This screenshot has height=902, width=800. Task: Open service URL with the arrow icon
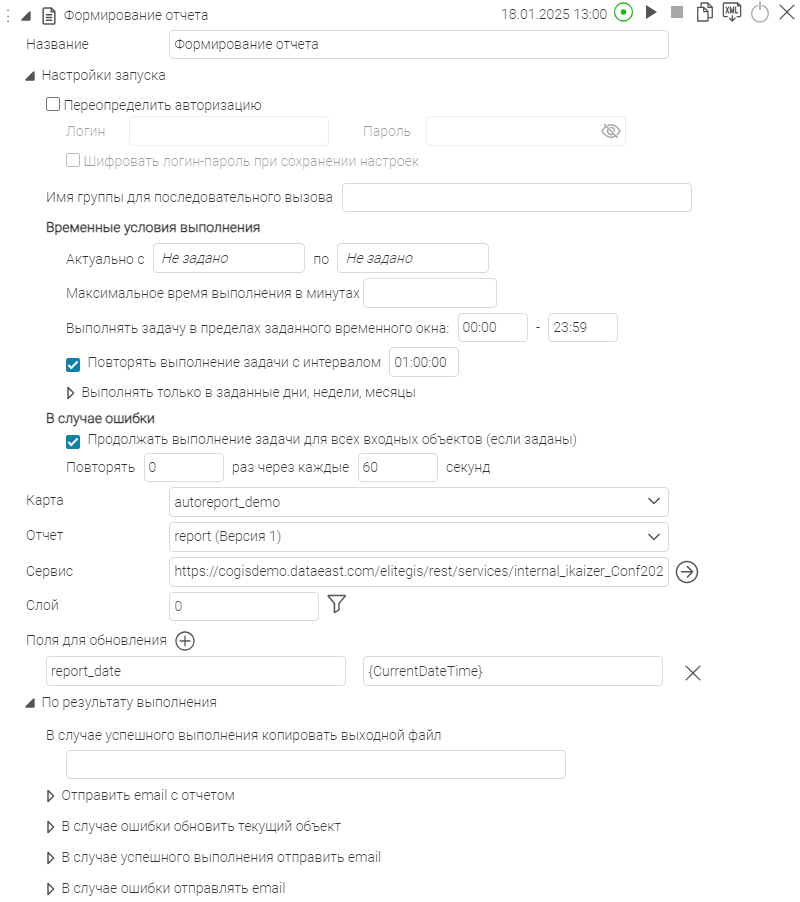pos(686,571)
